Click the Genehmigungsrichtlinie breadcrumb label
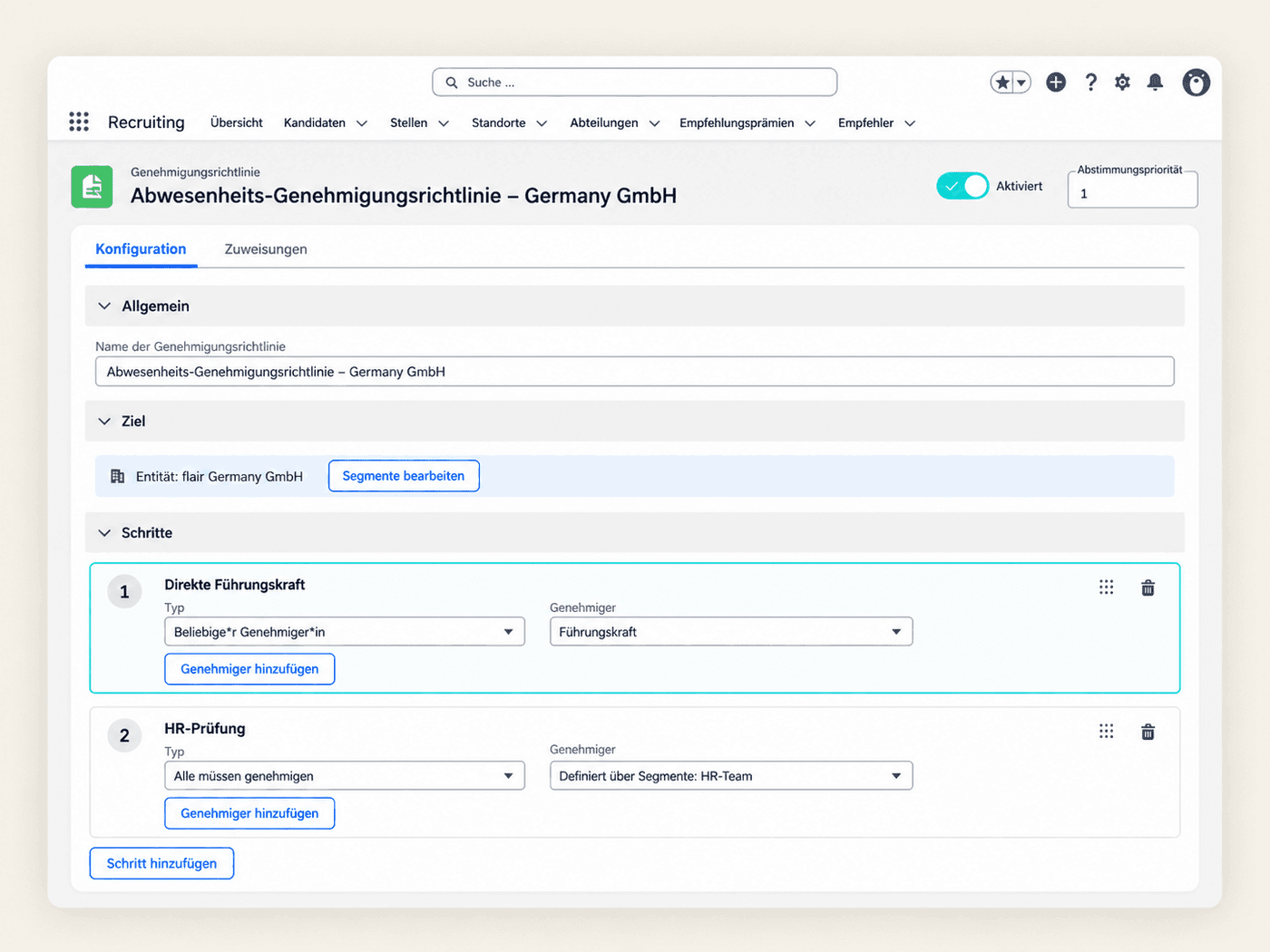 [x=195, y=172]
